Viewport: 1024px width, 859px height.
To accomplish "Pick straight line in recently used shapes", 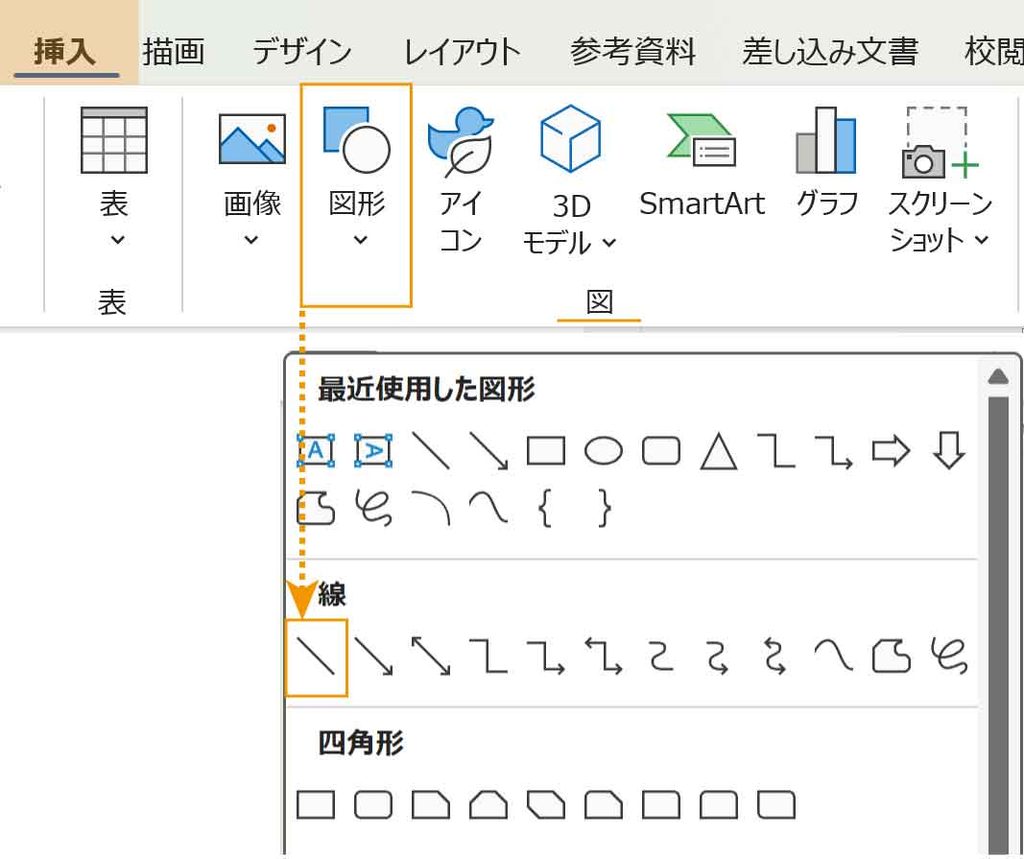I will [431, 451].
